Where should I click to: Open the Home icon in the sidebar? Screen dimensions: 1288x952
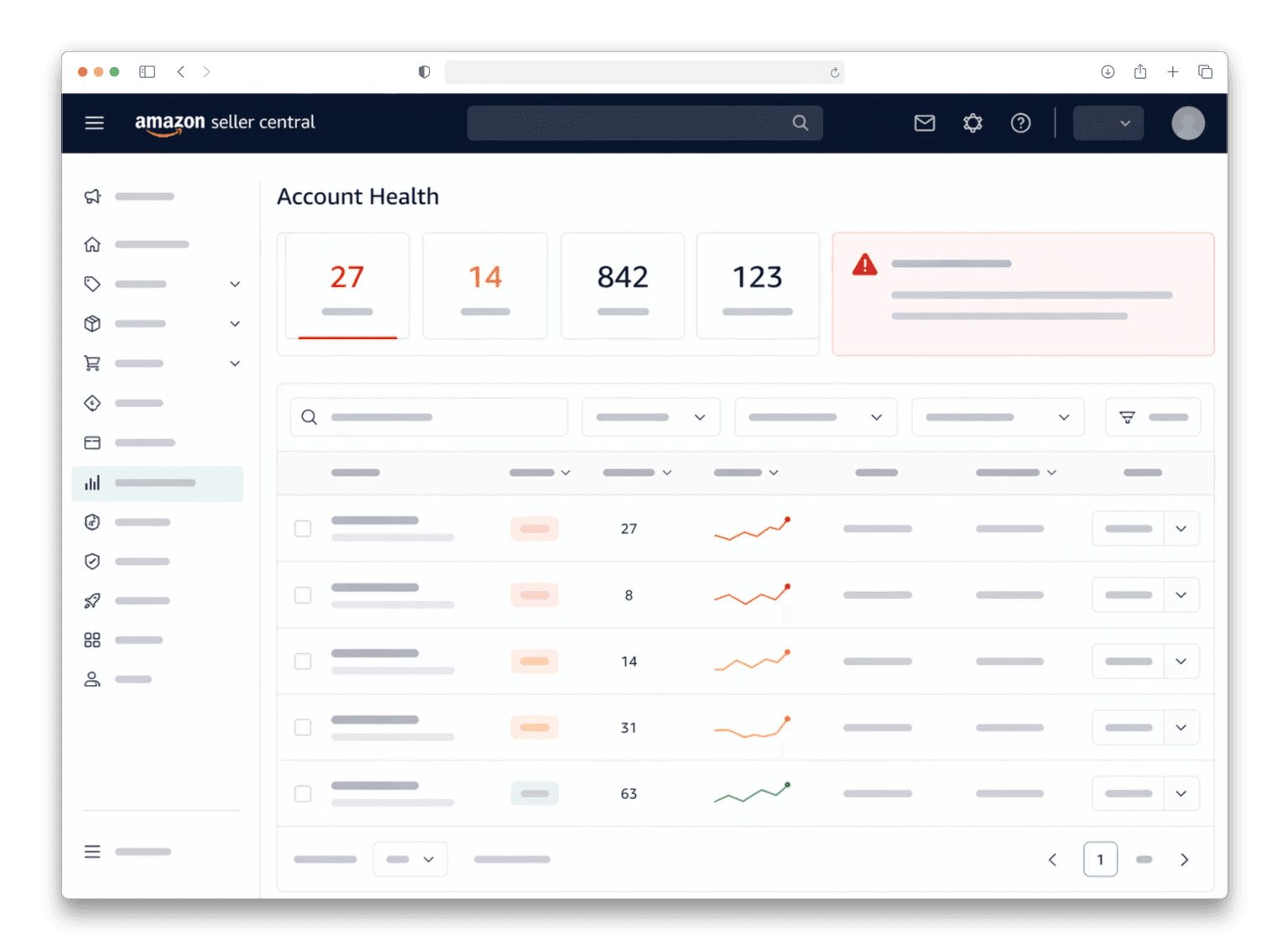click(x=92, y=243)
